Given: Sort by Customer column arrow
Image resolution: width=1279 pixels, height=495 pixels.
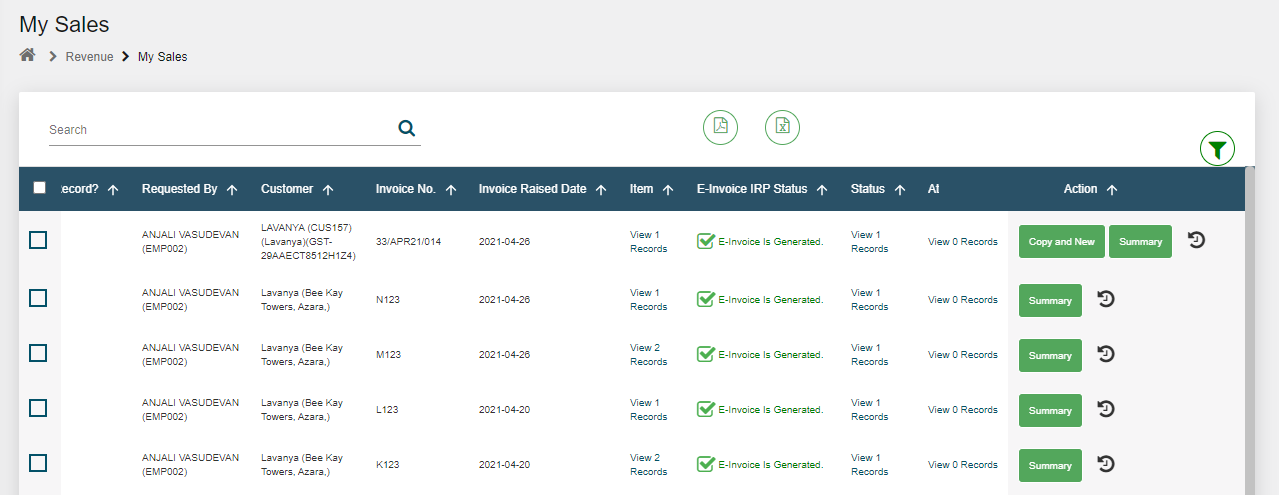Looking at the screenshot, I should [328, 189].
